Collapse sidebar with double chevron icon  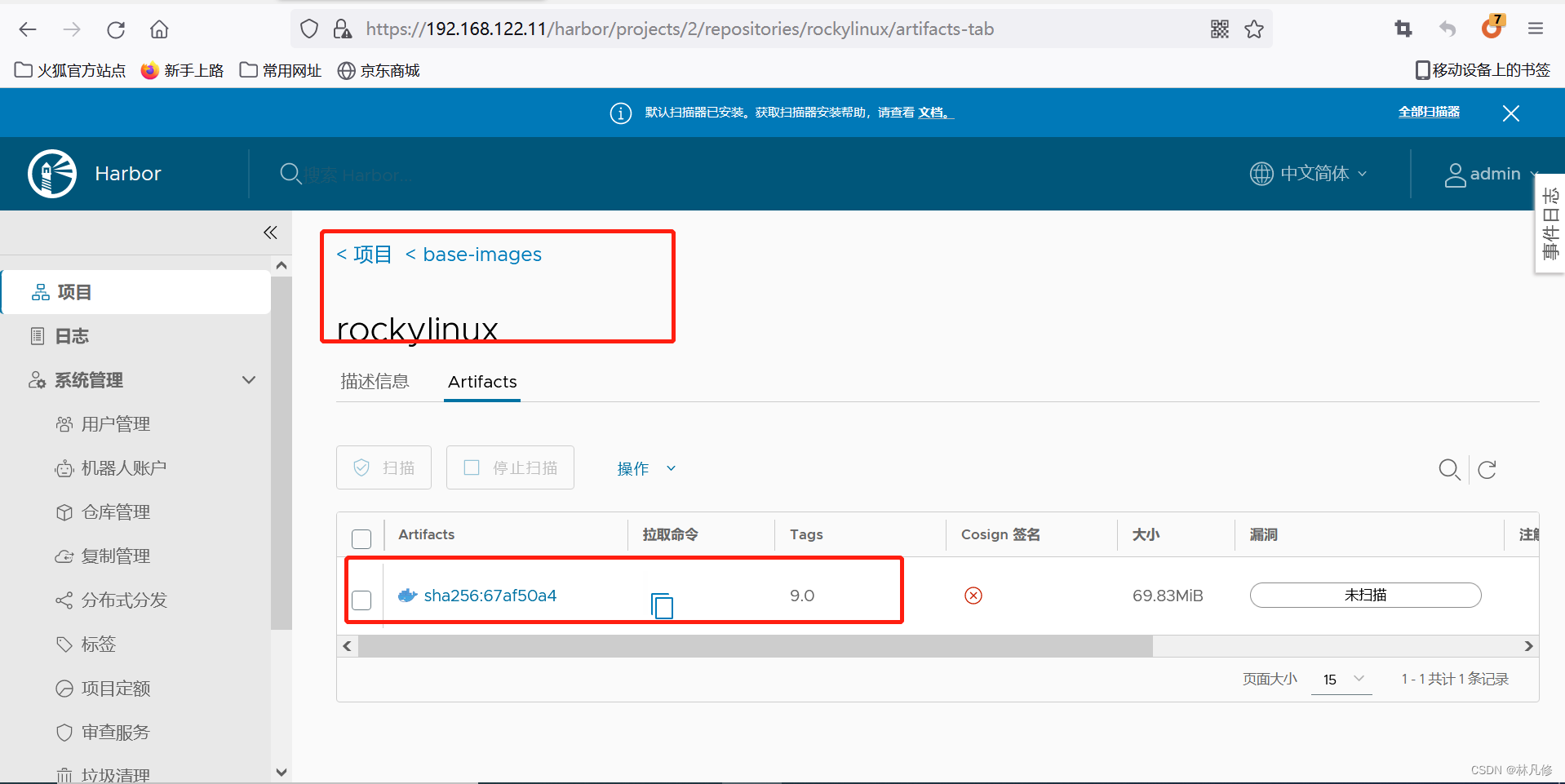pos(270,233)
